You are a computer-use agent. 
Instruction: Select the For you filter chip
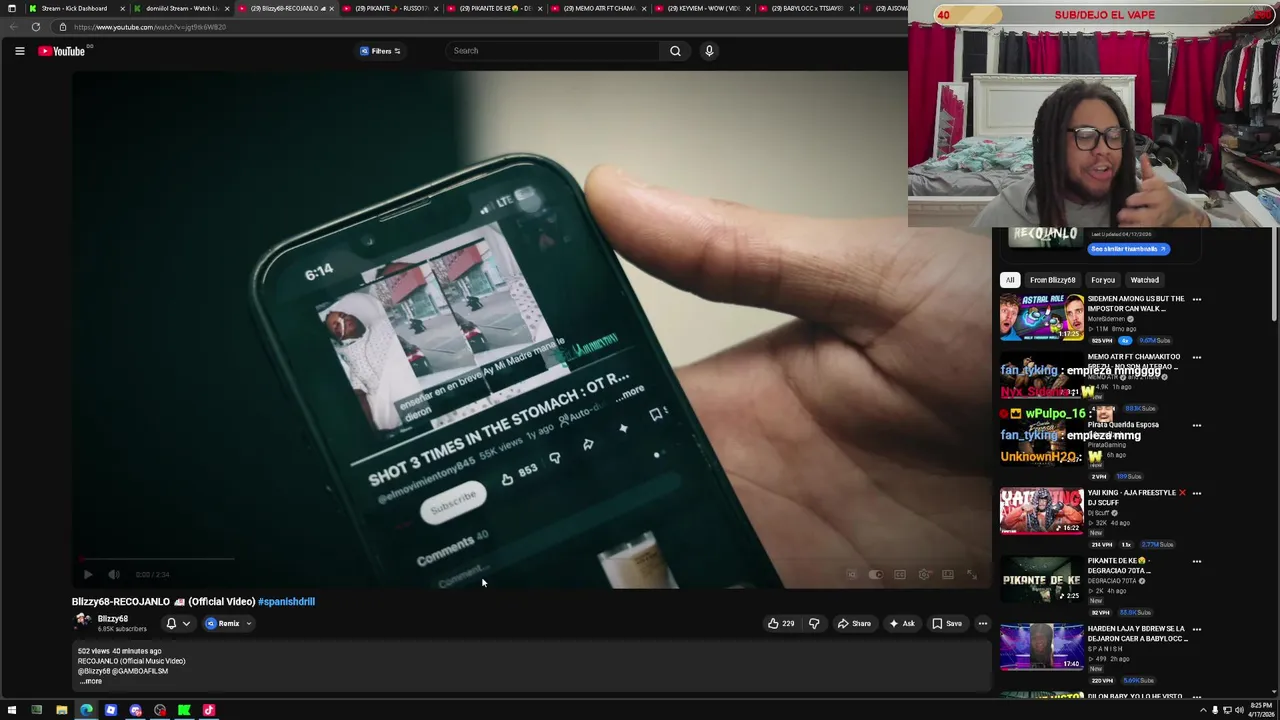pyautogui.click(x=1103, y=280)
